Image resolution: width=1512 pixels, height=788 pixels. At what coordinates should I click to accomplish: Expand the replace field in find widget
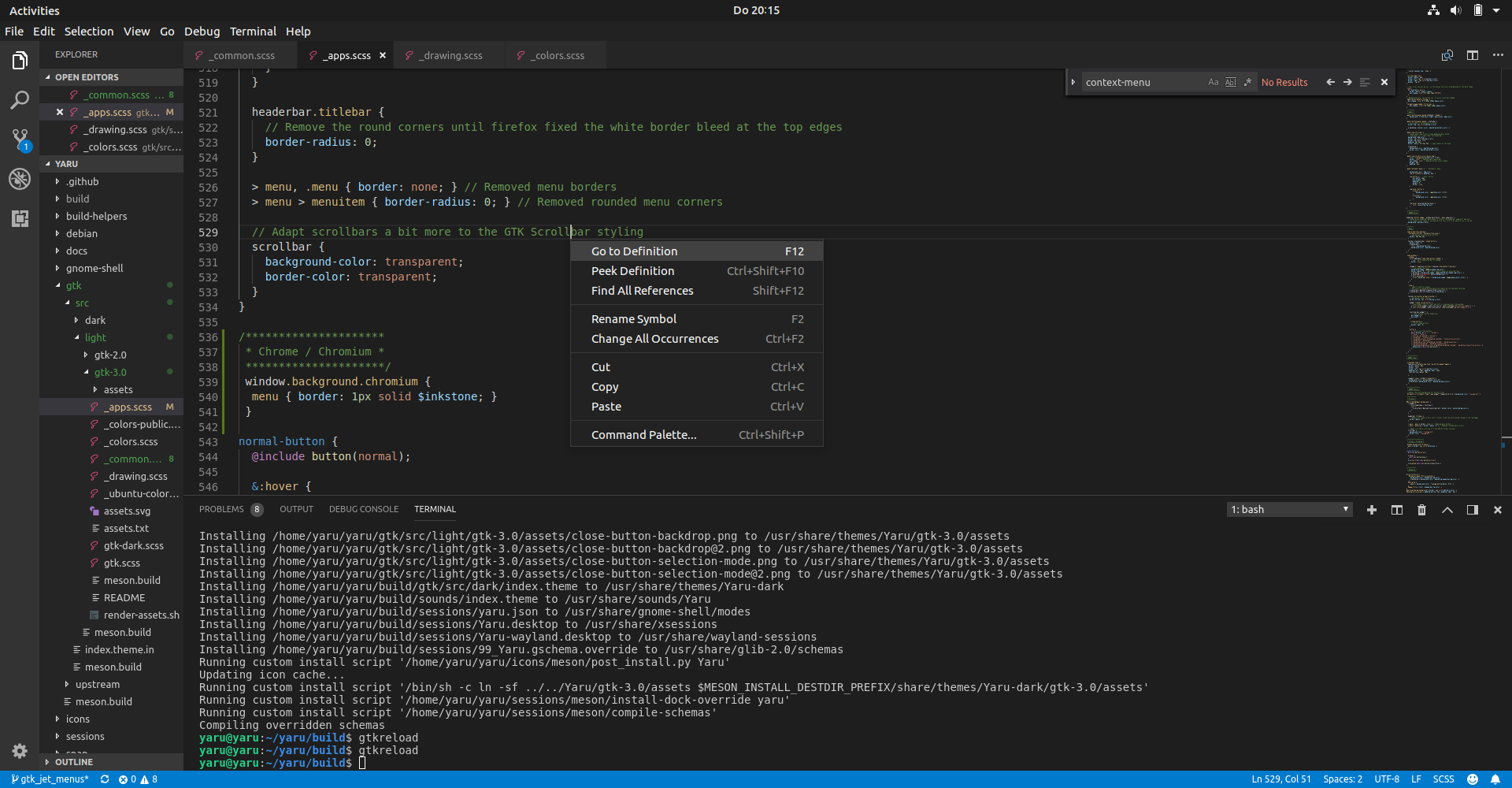click(x=1073, y=82)
